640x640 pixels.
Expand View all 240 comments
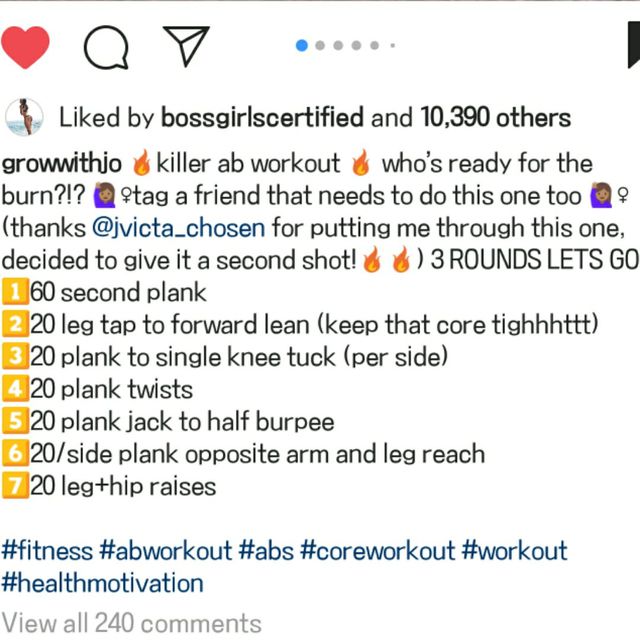tap(131, 624)
